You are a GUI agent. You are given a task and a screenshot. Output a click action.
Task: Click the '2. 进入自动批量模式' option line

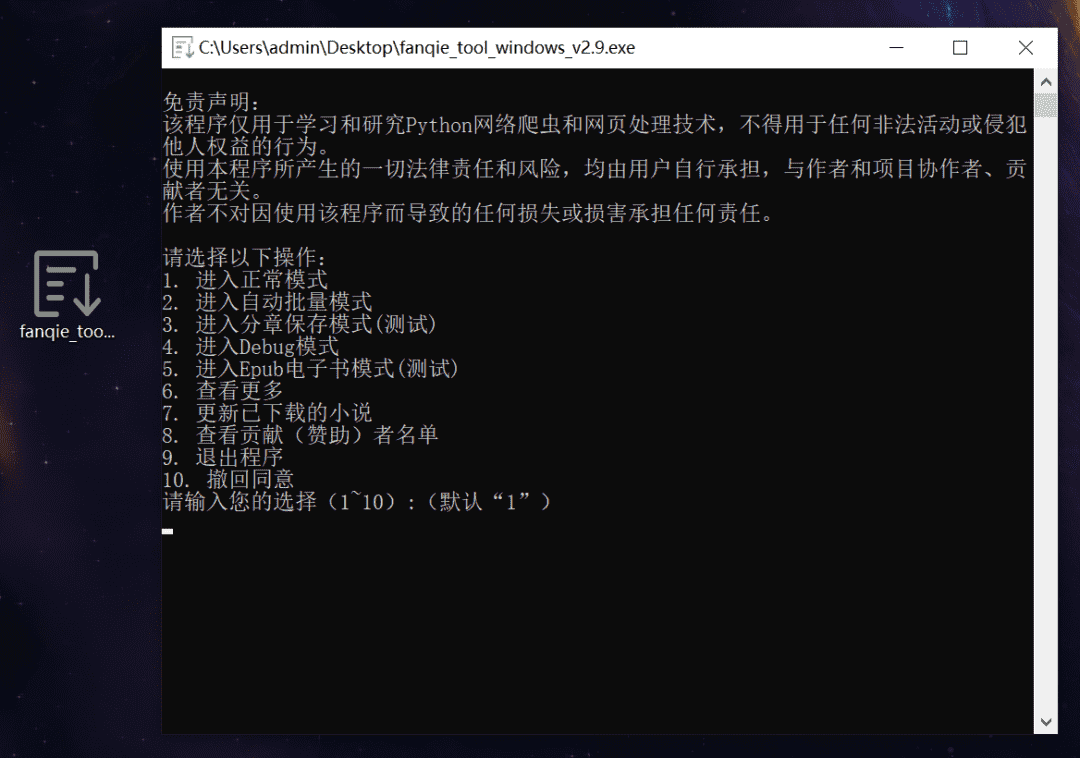[267, 302]
